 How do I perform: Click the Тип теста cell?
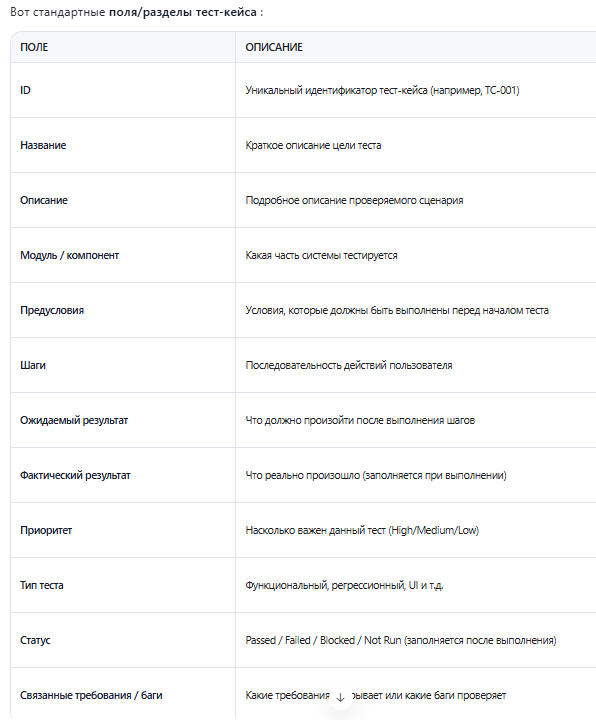click(123, 585)
